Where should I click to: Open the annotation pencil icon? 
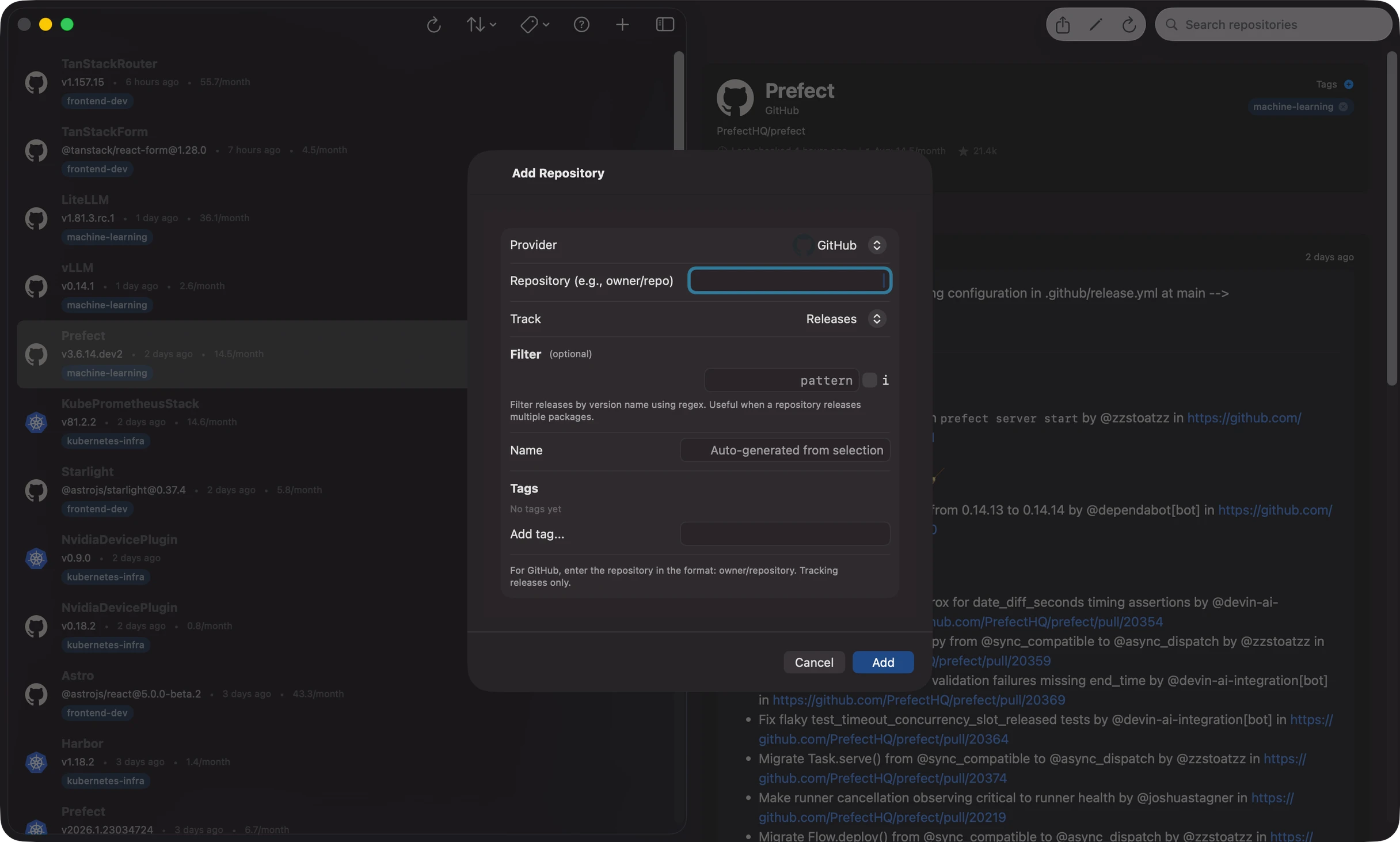point(1095,24)
